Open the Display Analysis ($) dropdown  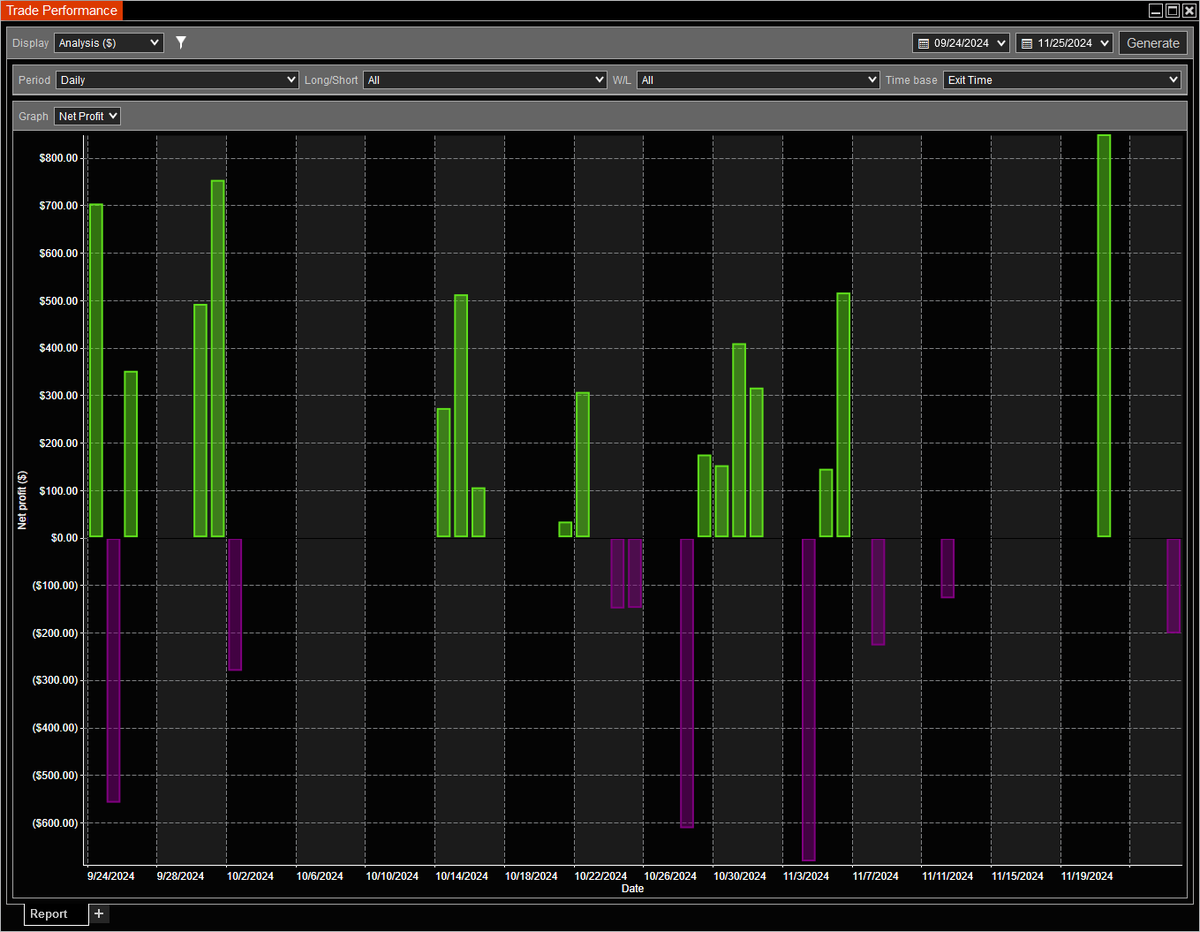click(108, 43)
